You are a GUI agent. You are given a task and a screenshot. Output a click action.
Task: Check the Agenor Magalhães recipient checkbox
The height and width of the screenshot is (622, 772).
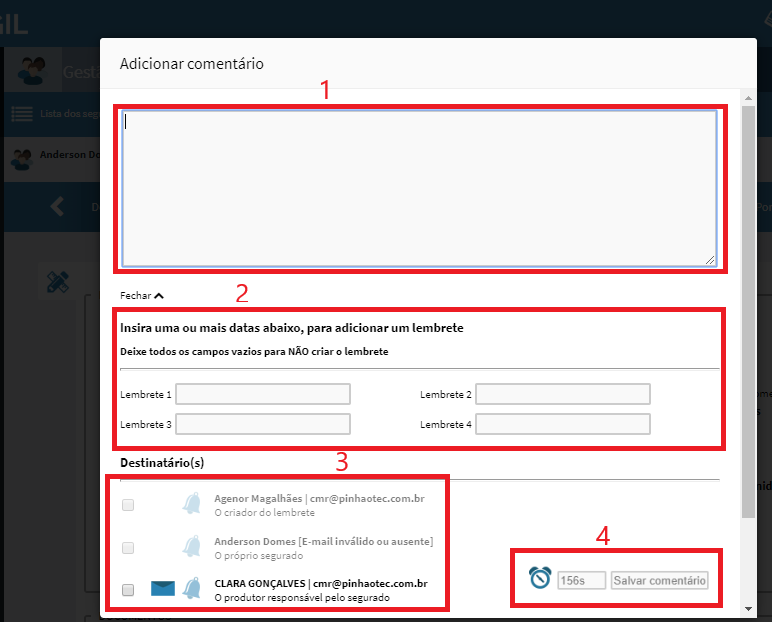(x=128, y=505)
